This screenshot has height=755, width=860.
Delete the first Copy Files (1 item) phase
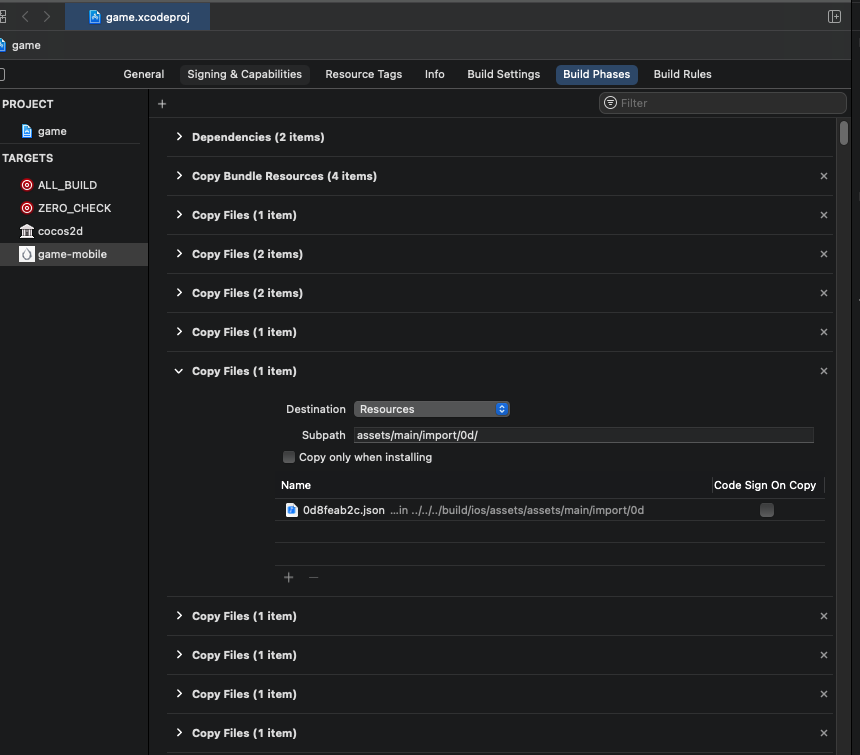tap(824, 215)
